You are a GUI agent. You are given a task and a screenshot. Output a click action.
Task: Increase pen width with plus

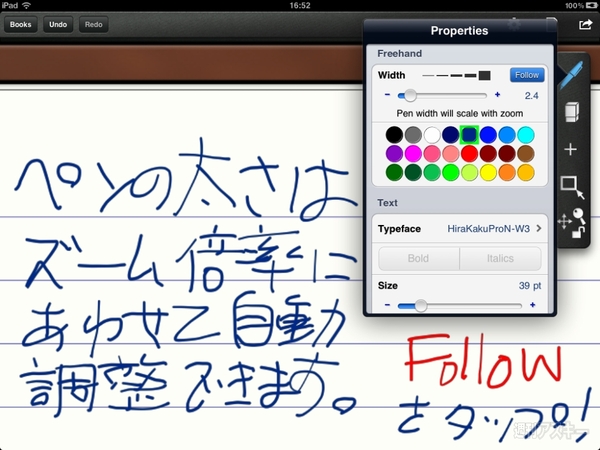tap(497, 95)
